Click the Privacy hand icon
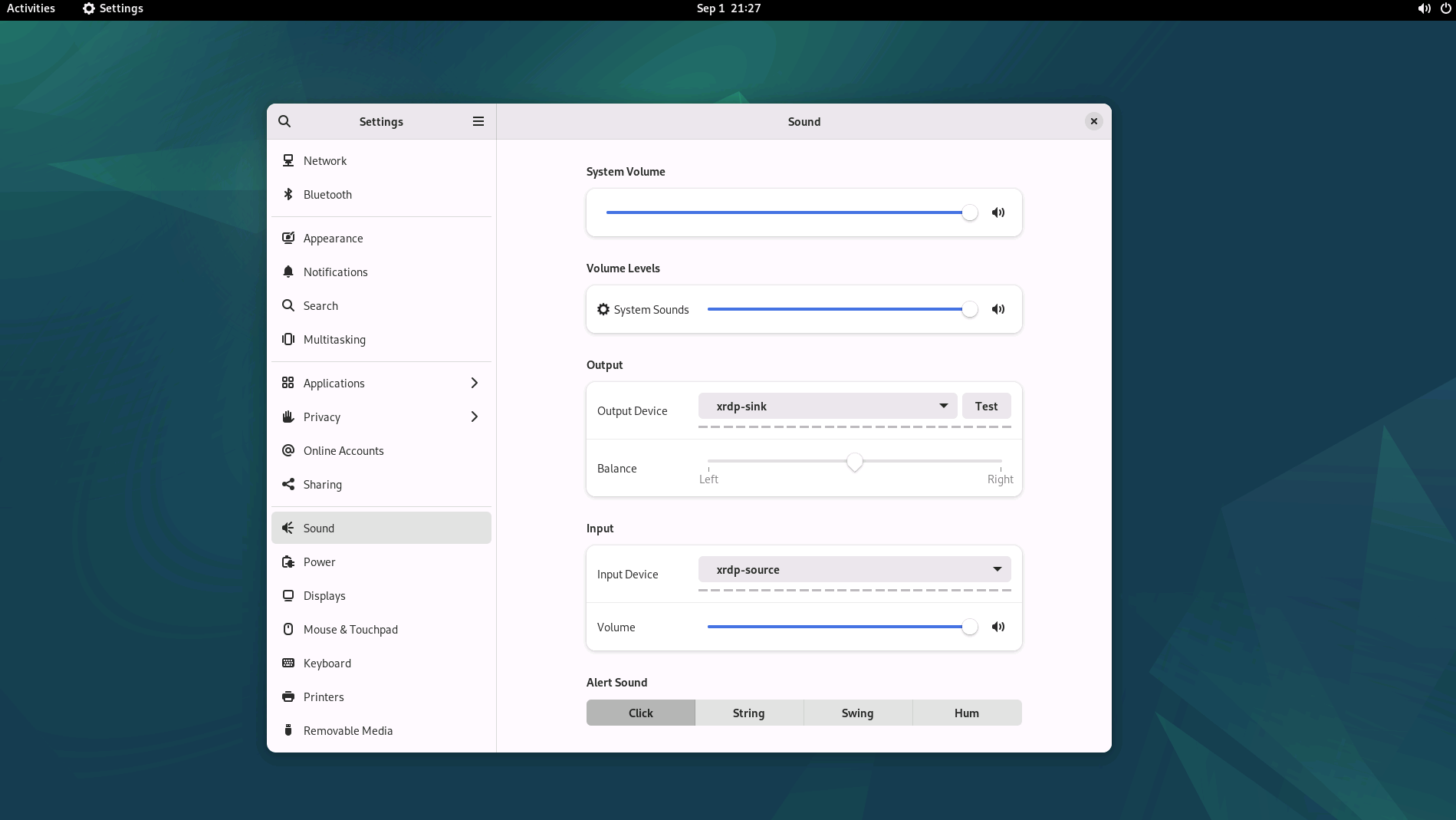1456x820 pixels. coord(288,417)
